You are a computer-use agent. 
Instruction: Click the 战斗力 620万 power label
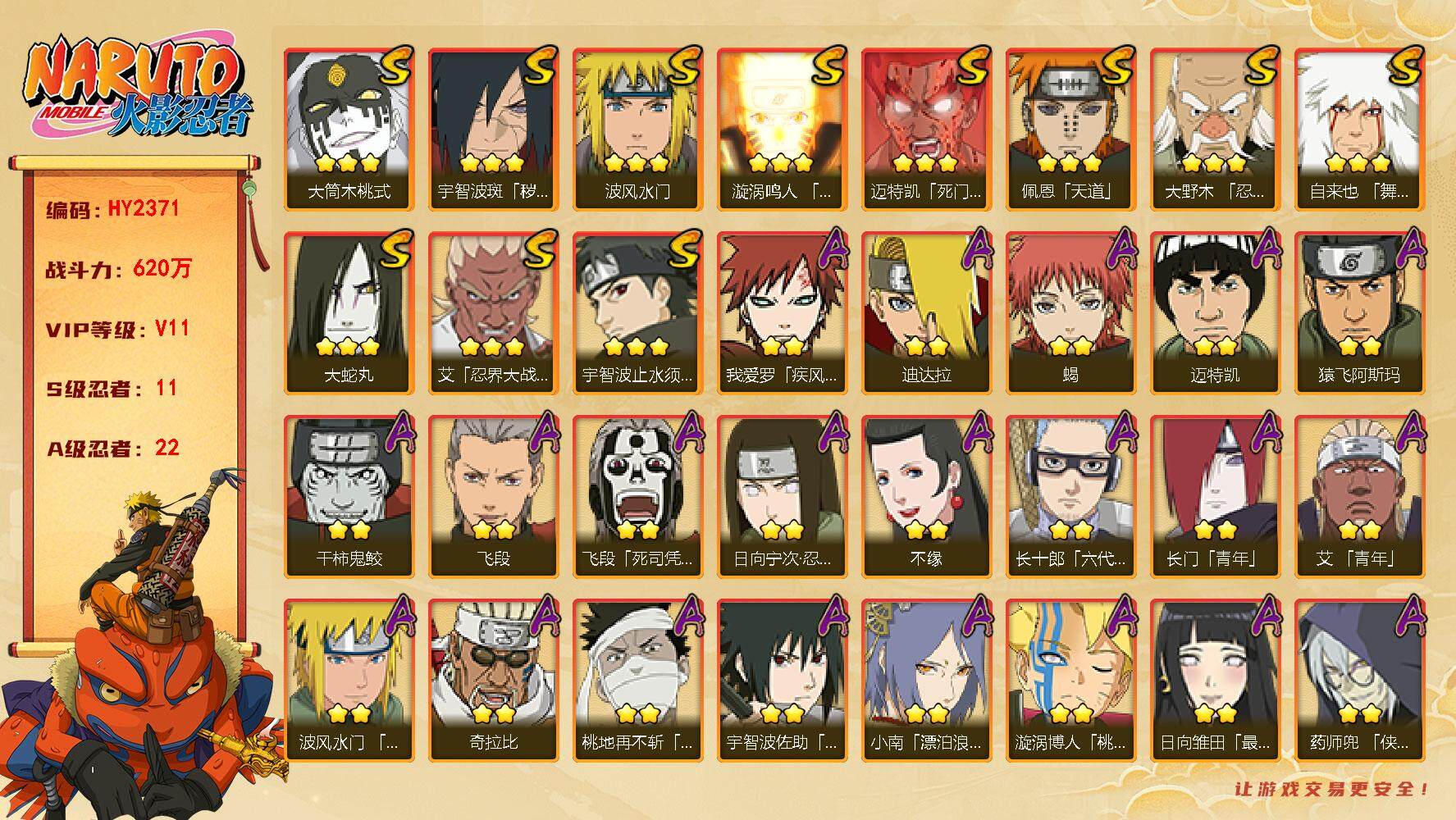coord(118,268)
